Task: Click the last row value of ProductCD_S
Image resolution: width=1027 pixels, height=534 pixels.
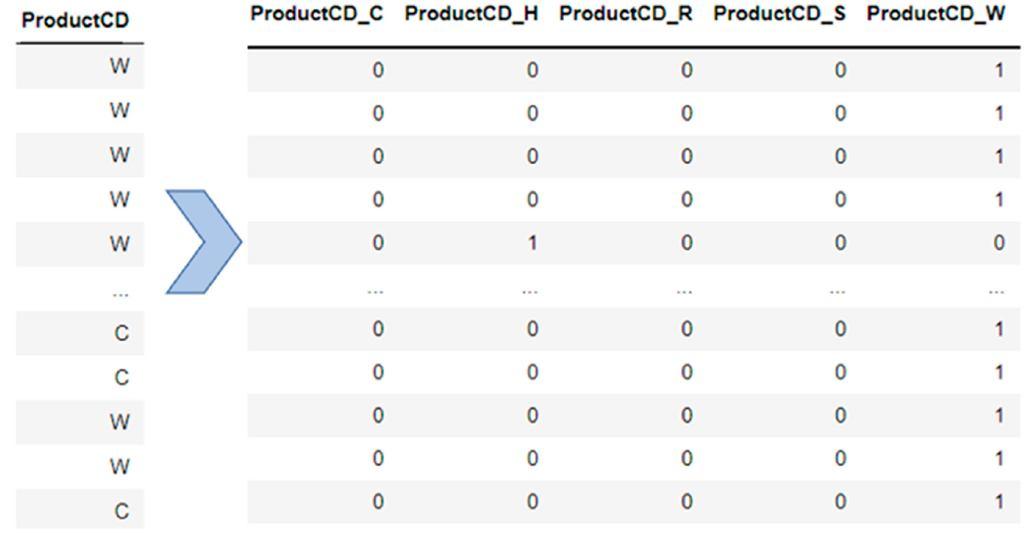Action: pyautogui.click(x=840, y=502)
